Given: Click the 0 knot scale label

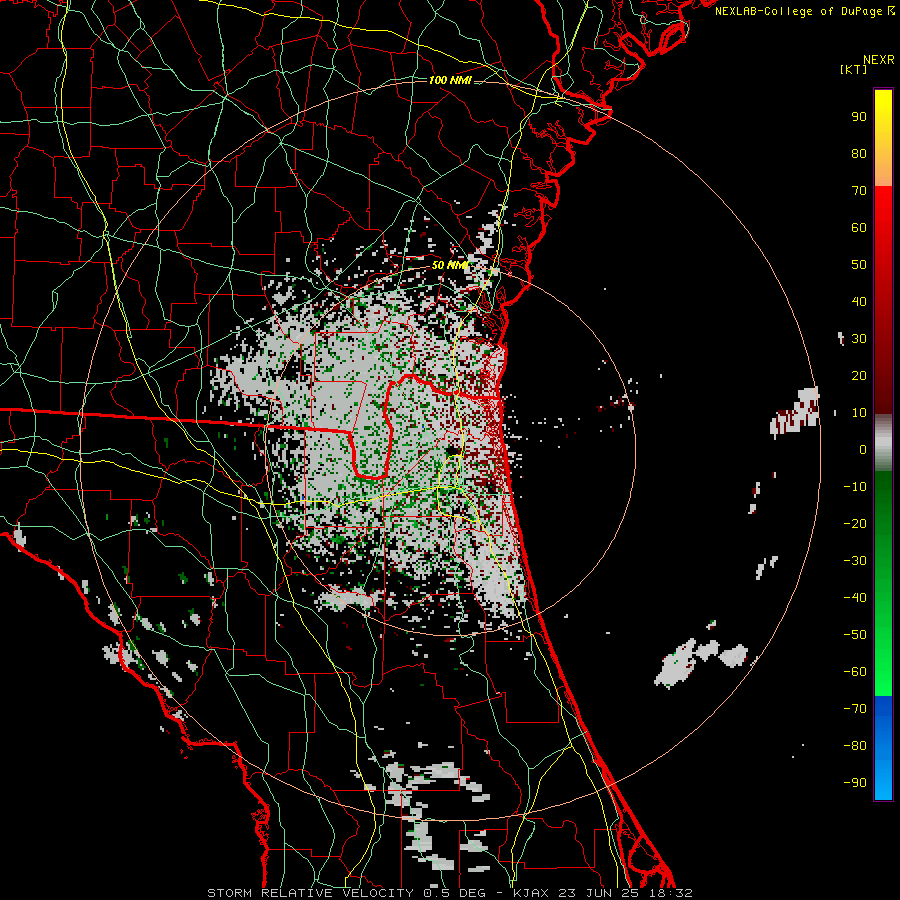Looking at the screenshot, I should pyautogui.click(x=863, y=450).
